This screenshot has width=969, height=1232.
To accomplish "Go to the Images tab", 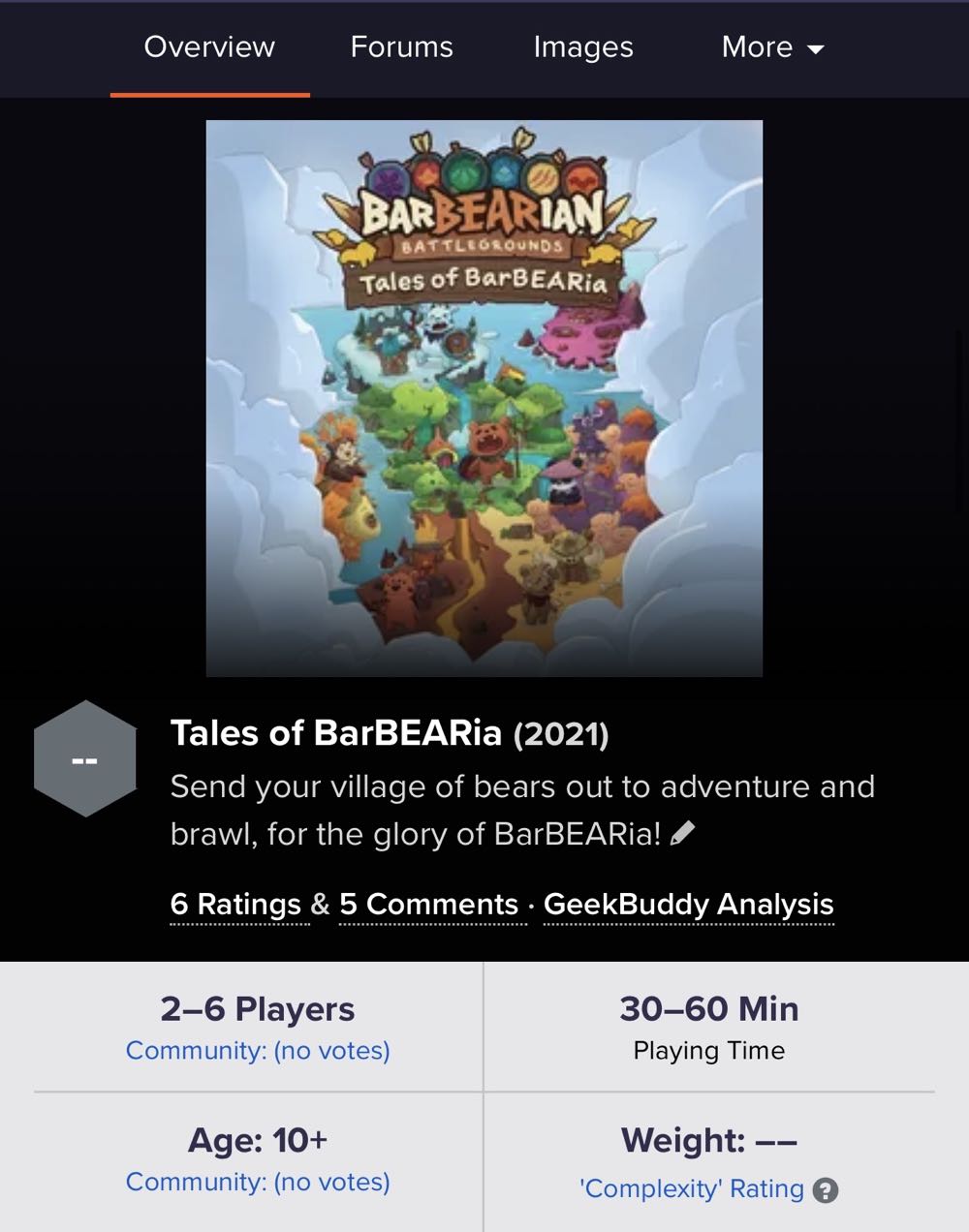I will pyautogui.click(x=583, y=47).
